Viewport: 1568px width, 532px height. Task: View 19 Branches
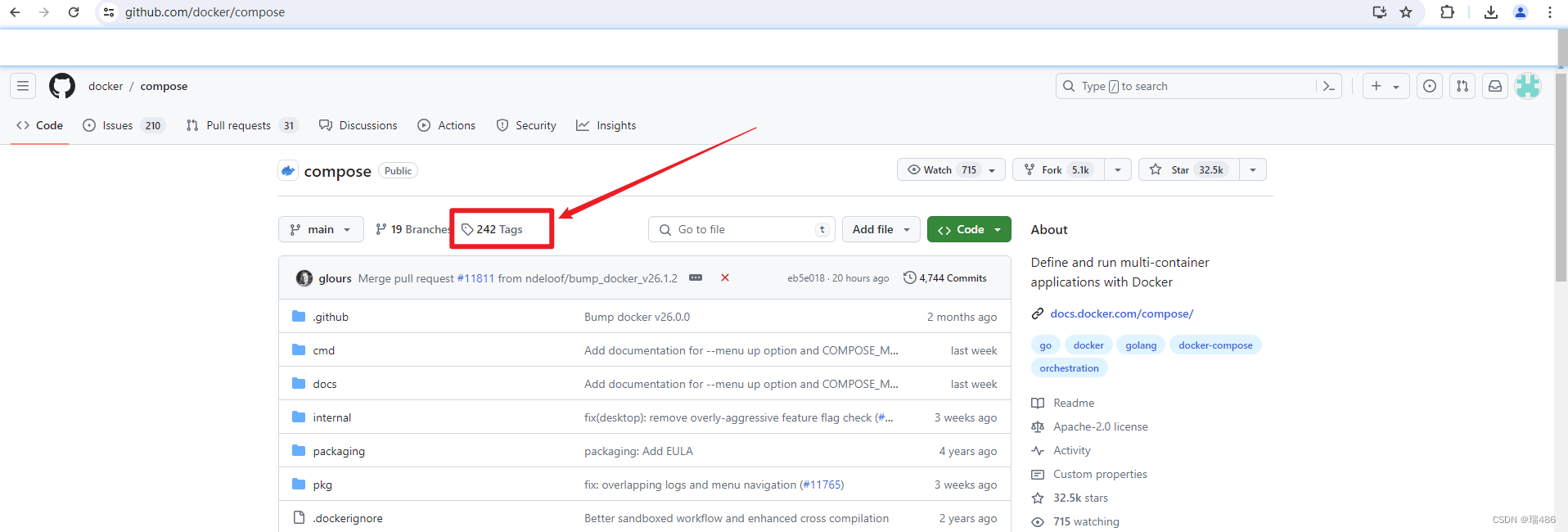(x=412, y=229)
